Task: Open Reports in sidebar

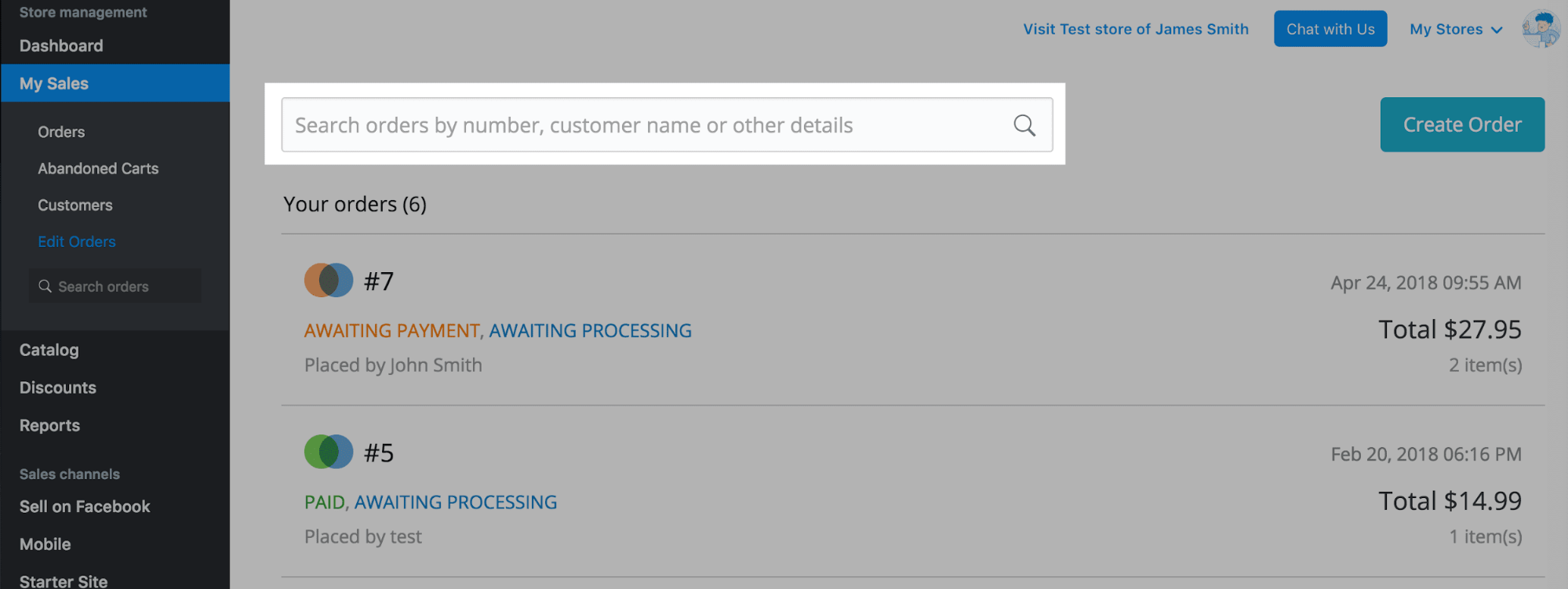Action: pyautogui.click(x=50, y=425)
